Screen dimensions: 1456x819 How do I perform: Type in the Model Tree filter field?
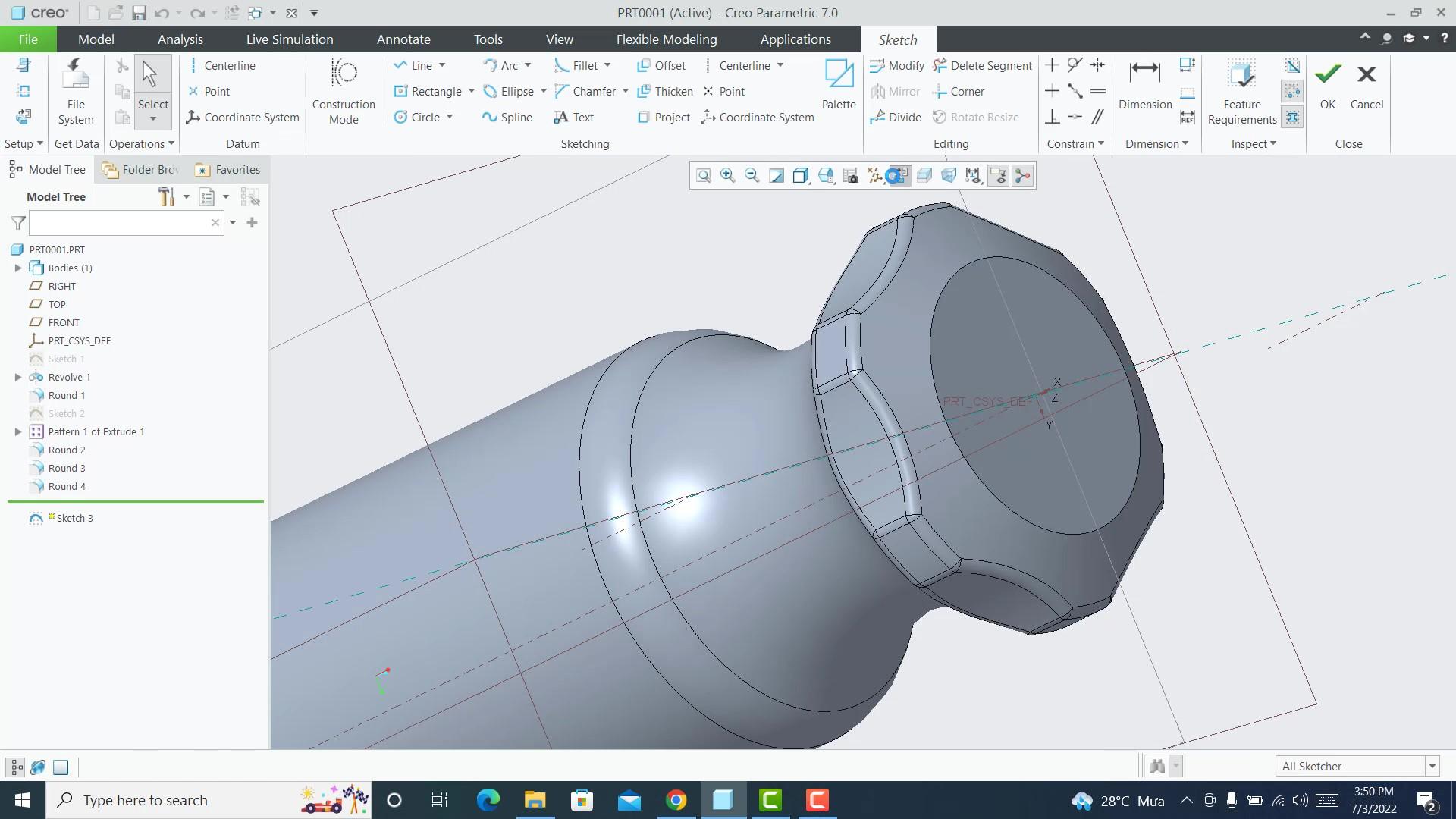[121, 222]
